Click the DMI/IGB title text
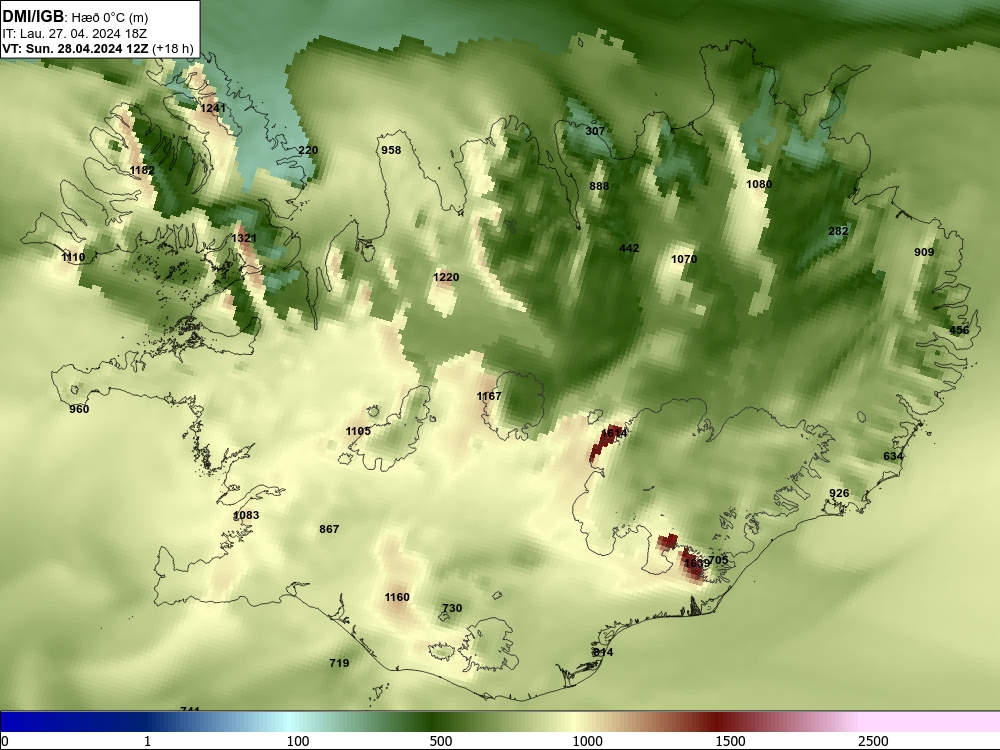Screen dimensions: 1000x750 coord(33,16)
